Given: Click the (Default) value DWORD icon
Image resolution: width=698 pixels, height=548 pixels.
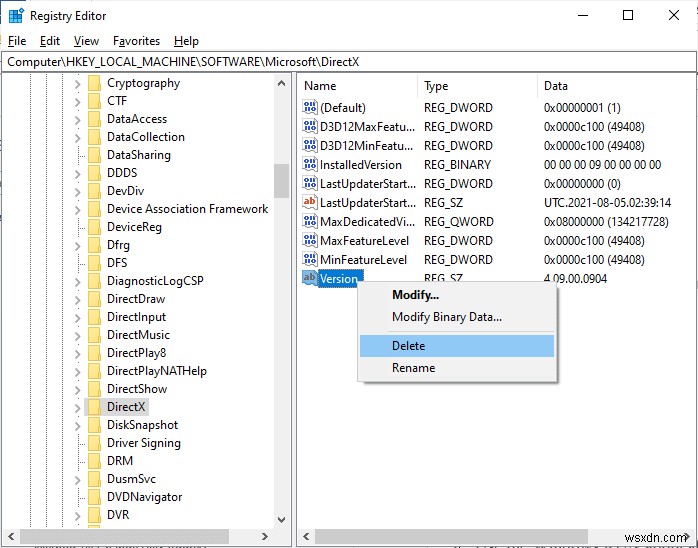Looking at the screenshot, I should pos(310,107).
